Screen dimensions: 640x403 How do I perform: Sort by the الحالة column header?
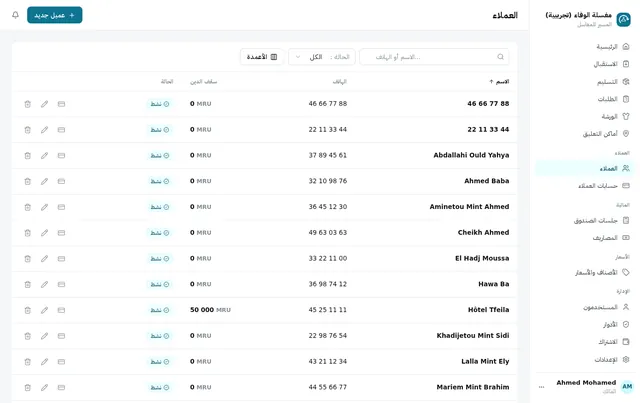[x=167, y=82]
